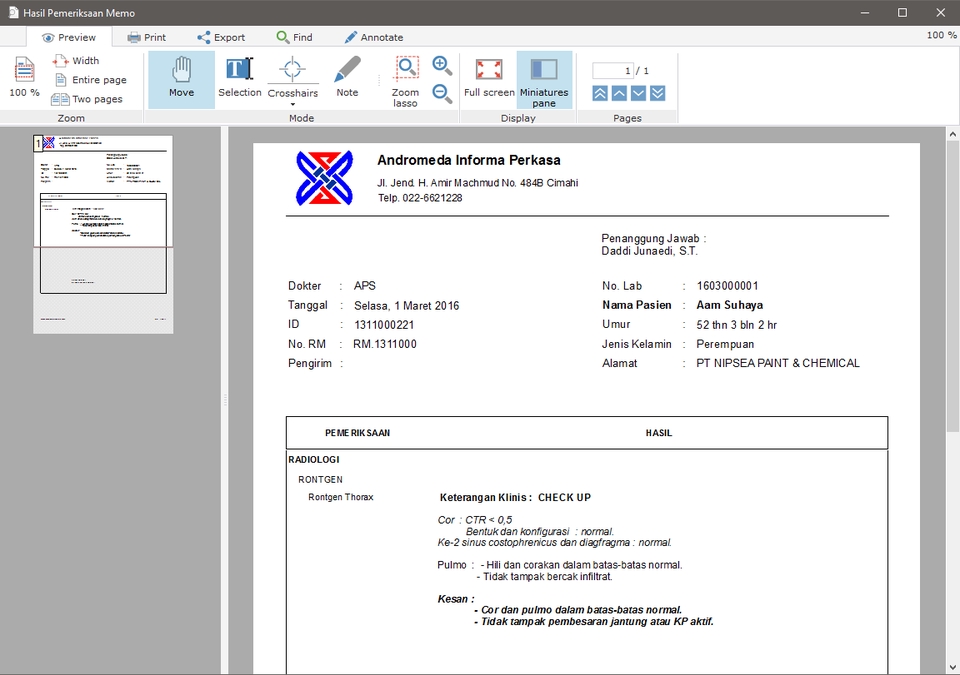Click the 'Telp. 022-6621228' line

[420, 198]
